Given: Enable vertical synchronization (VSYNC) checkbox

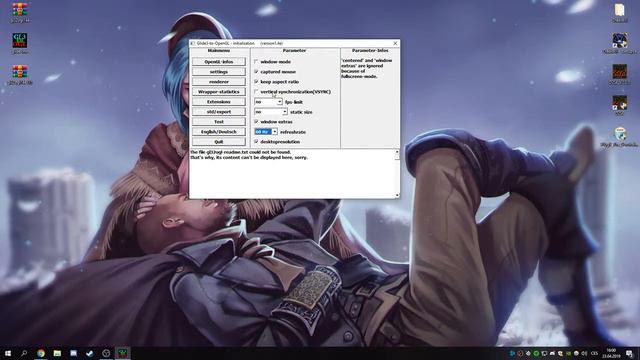Looking at the screenshot, I should [256, 91].
